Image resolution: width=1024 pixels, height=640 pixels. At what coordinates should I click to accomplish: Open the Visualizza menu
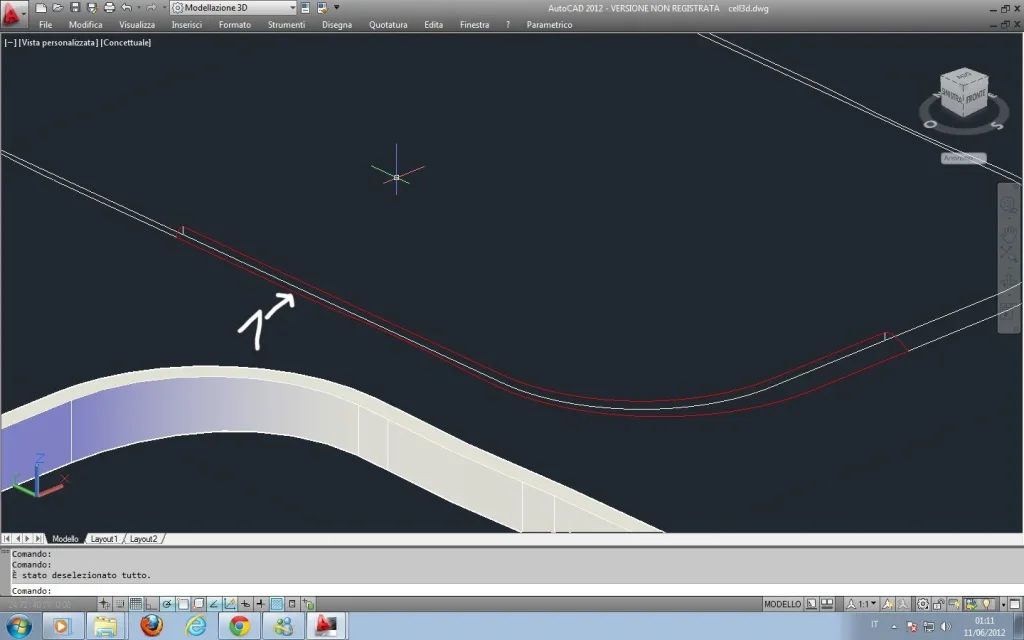137,25
